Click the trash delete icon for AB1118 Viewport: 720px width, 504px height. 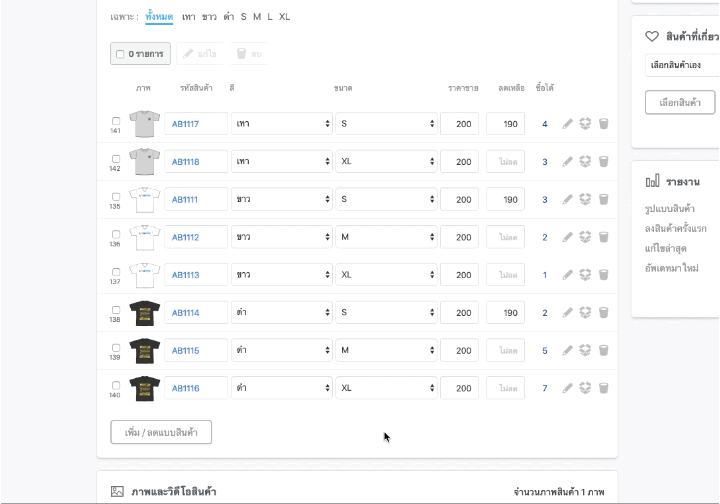coord(604,162)
